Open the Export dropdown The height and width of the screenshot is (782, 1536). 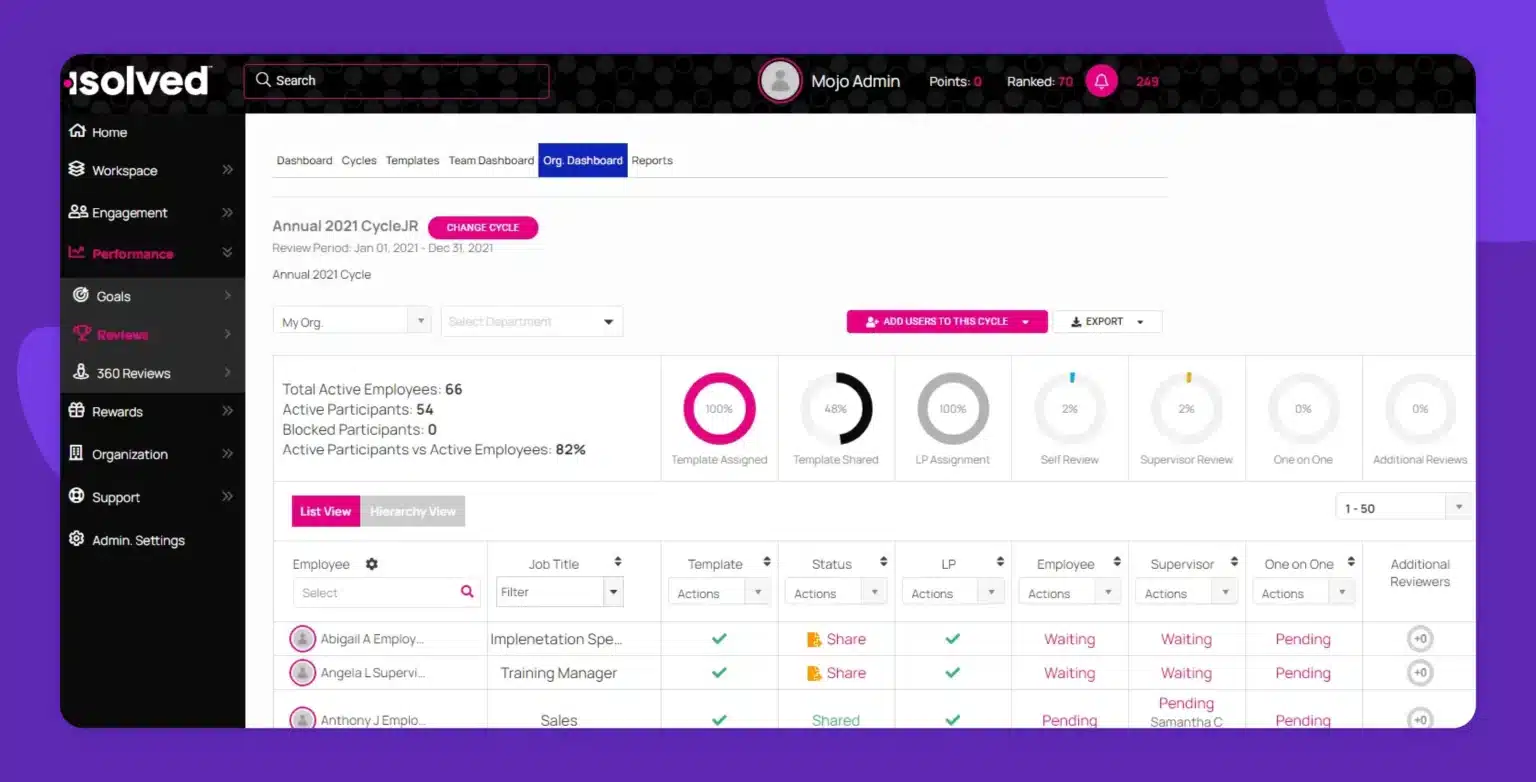(x=1107, y=322)
